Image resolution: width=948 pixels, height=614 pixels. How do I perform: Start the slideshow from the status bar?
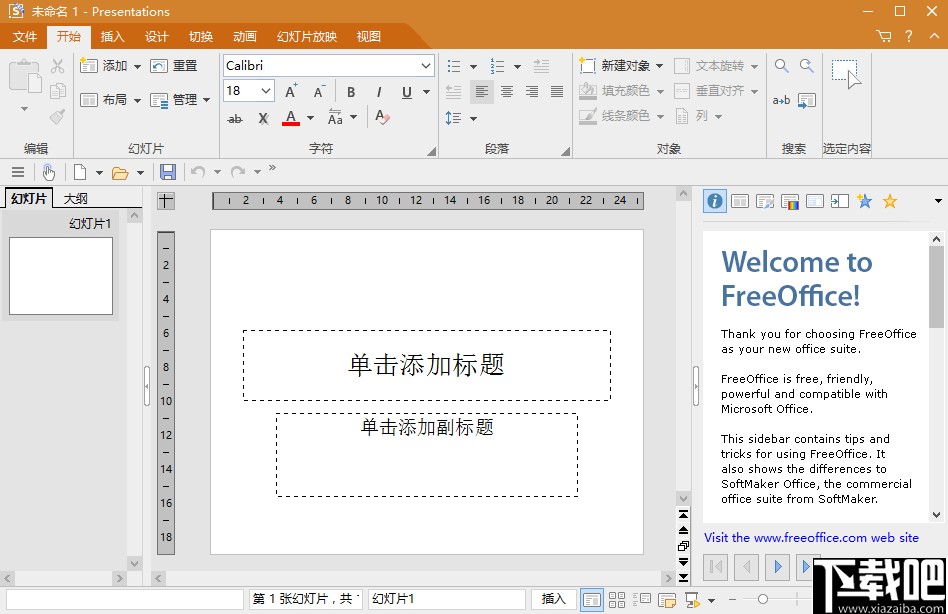690,598
